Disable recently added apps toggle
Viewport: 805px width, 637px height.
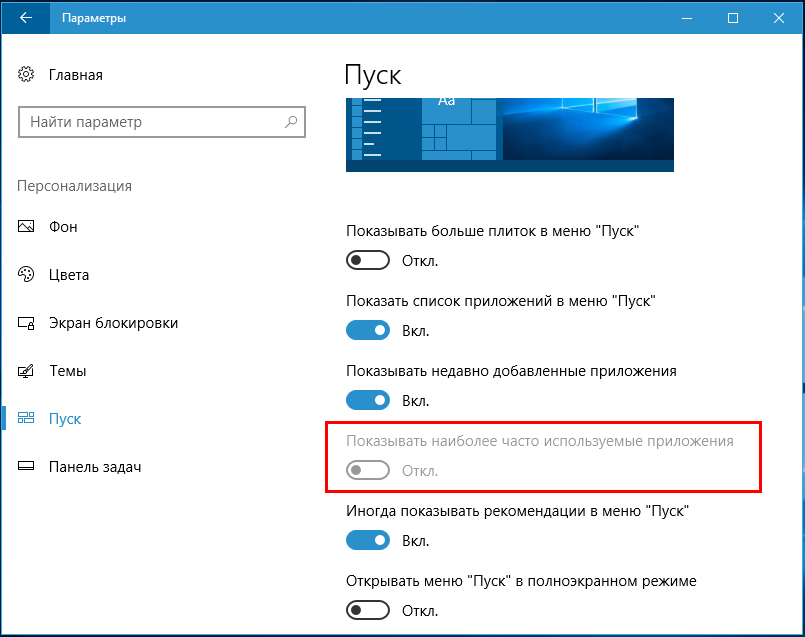click(368, 400)
